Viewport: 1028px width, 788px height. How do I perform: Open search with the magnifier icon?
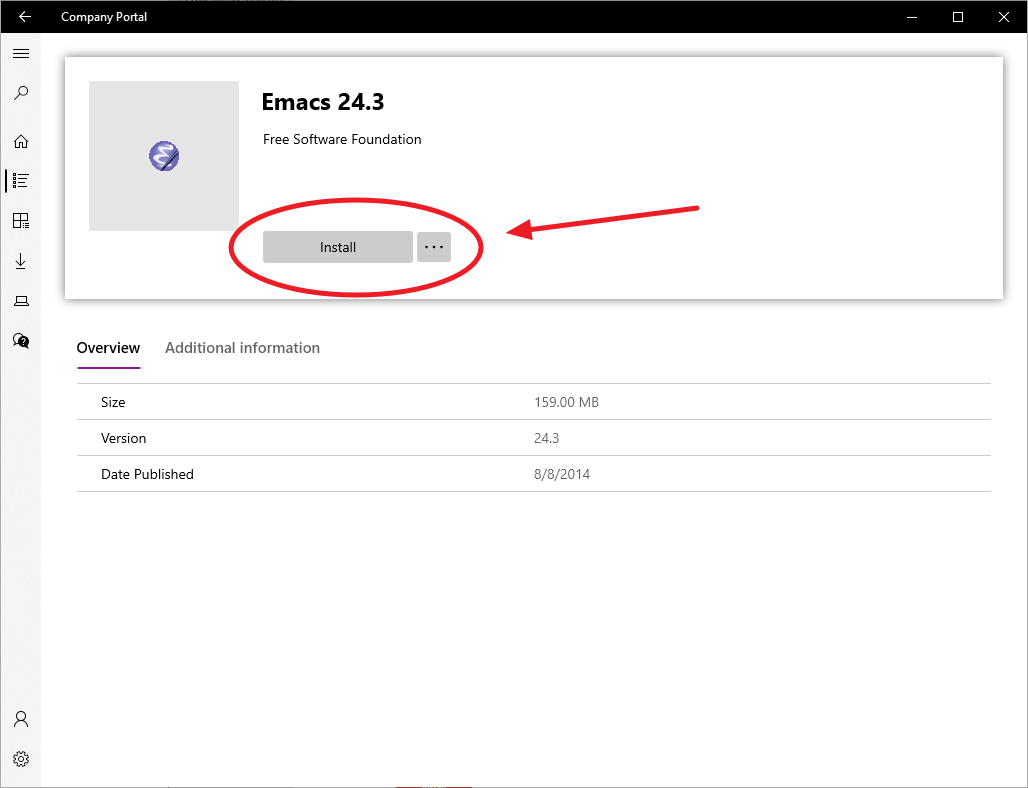click(21, 93)
